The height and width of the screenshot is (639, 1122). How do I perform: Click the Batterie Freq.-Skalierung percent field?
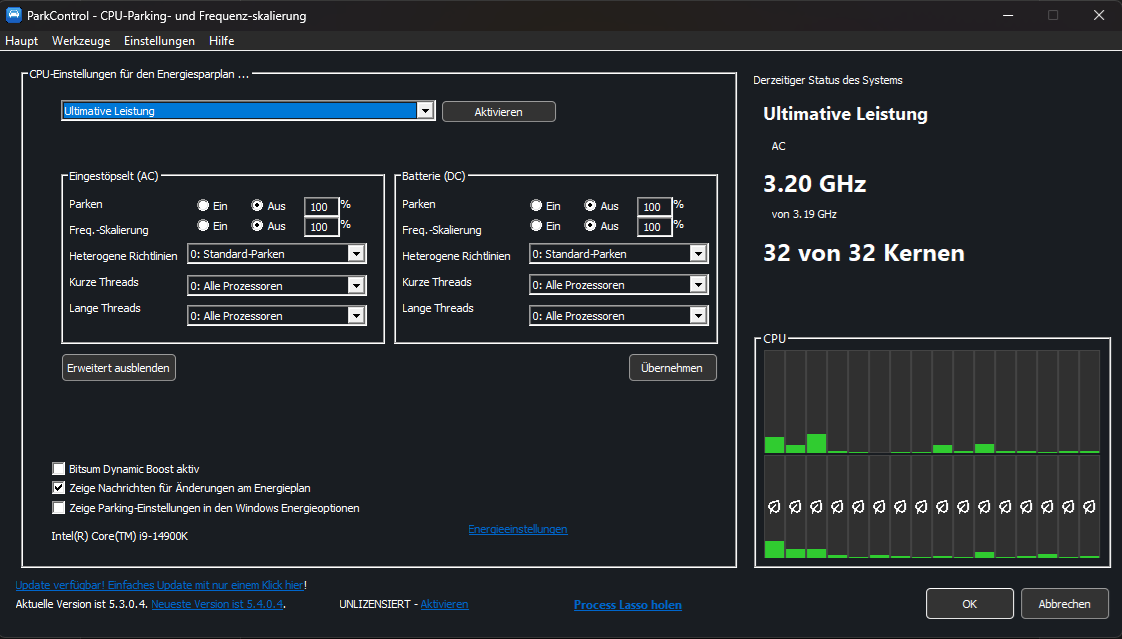click(x=654, y=227)
